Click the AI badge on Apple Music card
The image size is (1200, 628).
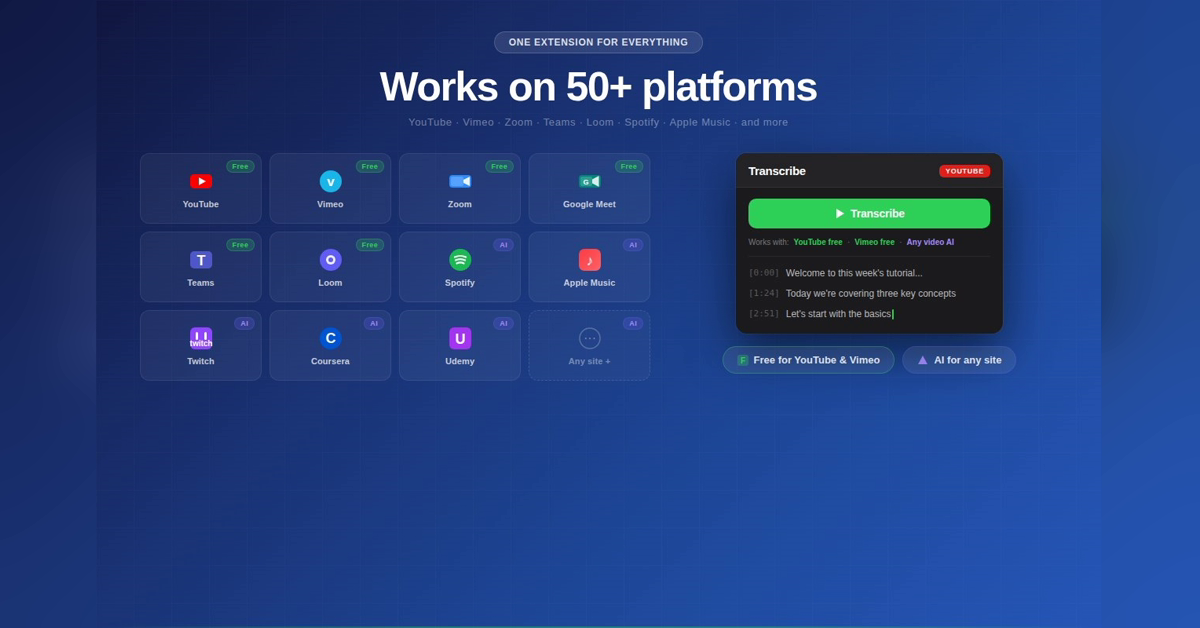coord(633,245)
